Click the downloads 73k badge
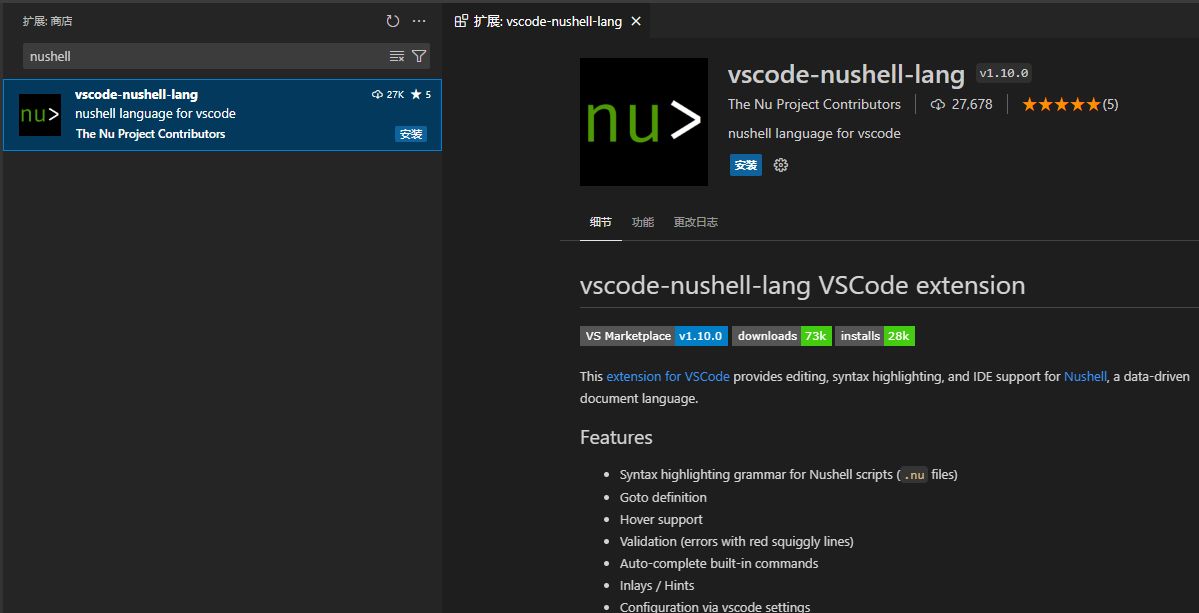1199x613 pixels. click(781, 336)
